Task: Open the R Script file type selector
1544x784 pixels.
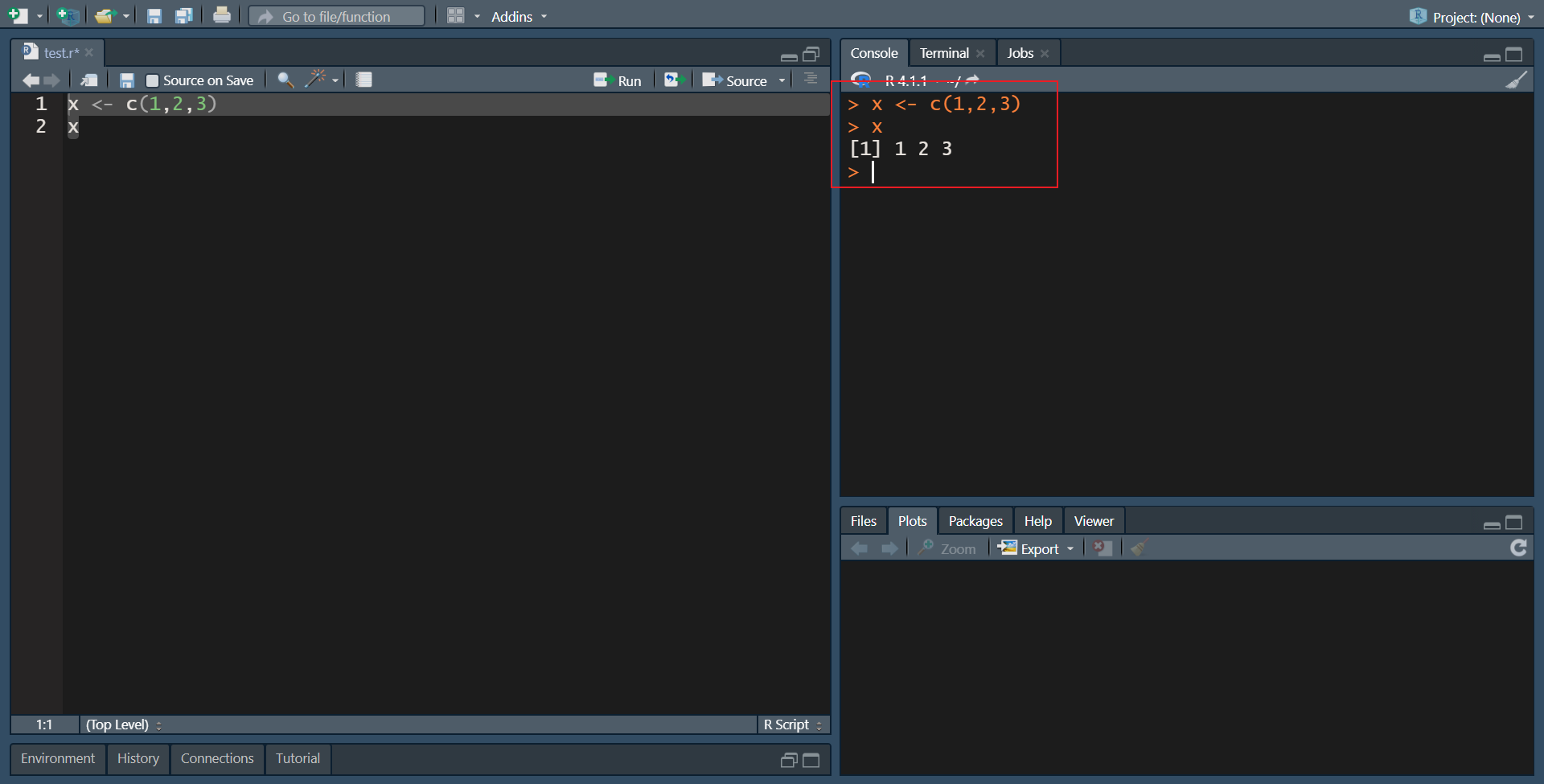Action: (x=793, y=724)
